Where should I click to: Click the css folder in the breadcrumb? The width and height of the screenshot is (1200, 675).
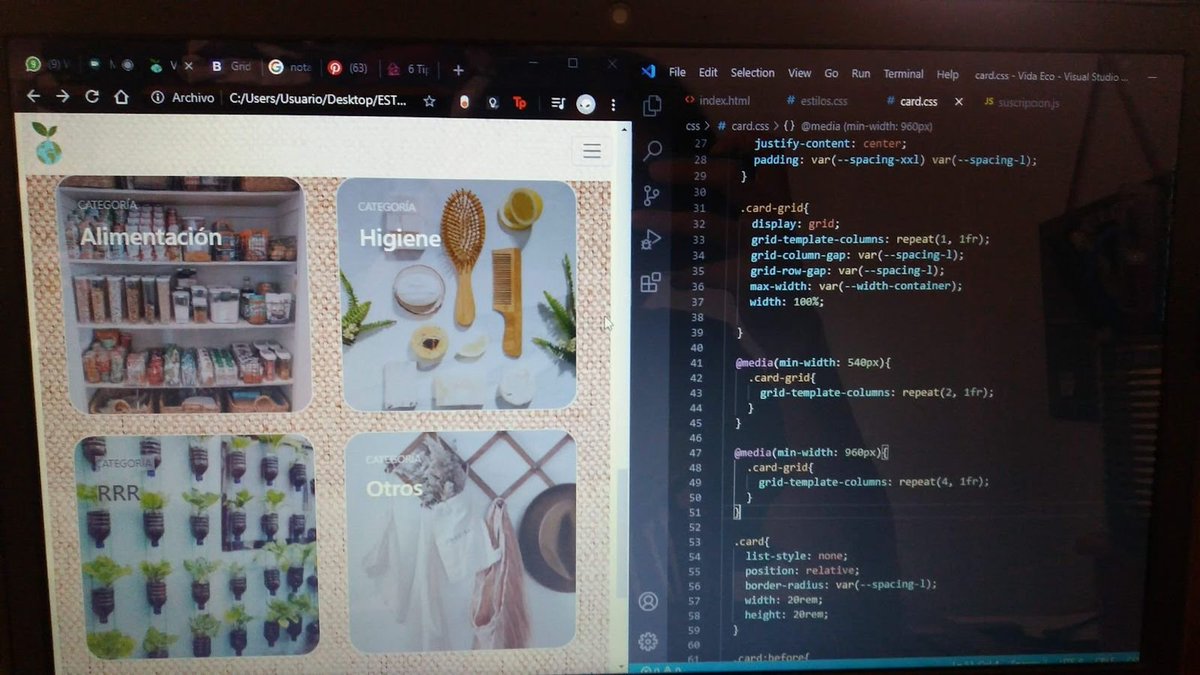(693, 126)
